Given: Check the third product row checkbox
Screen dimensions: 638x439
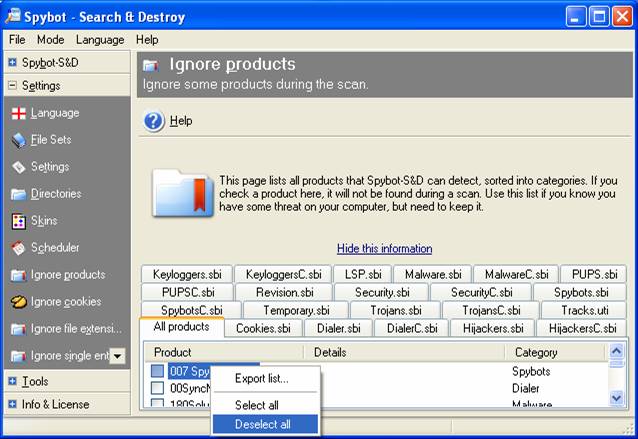Looking at the screenshot, I should click(x=157, y=403).
